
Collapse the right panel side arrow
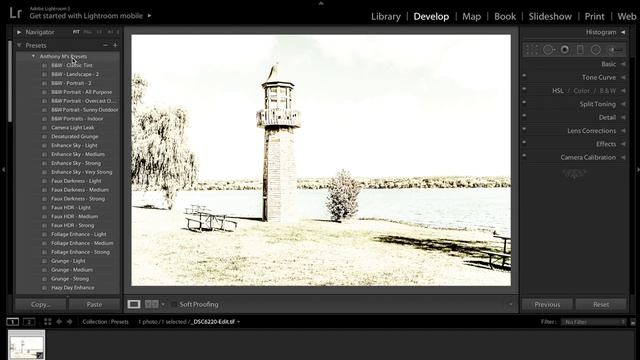[637, 169]
